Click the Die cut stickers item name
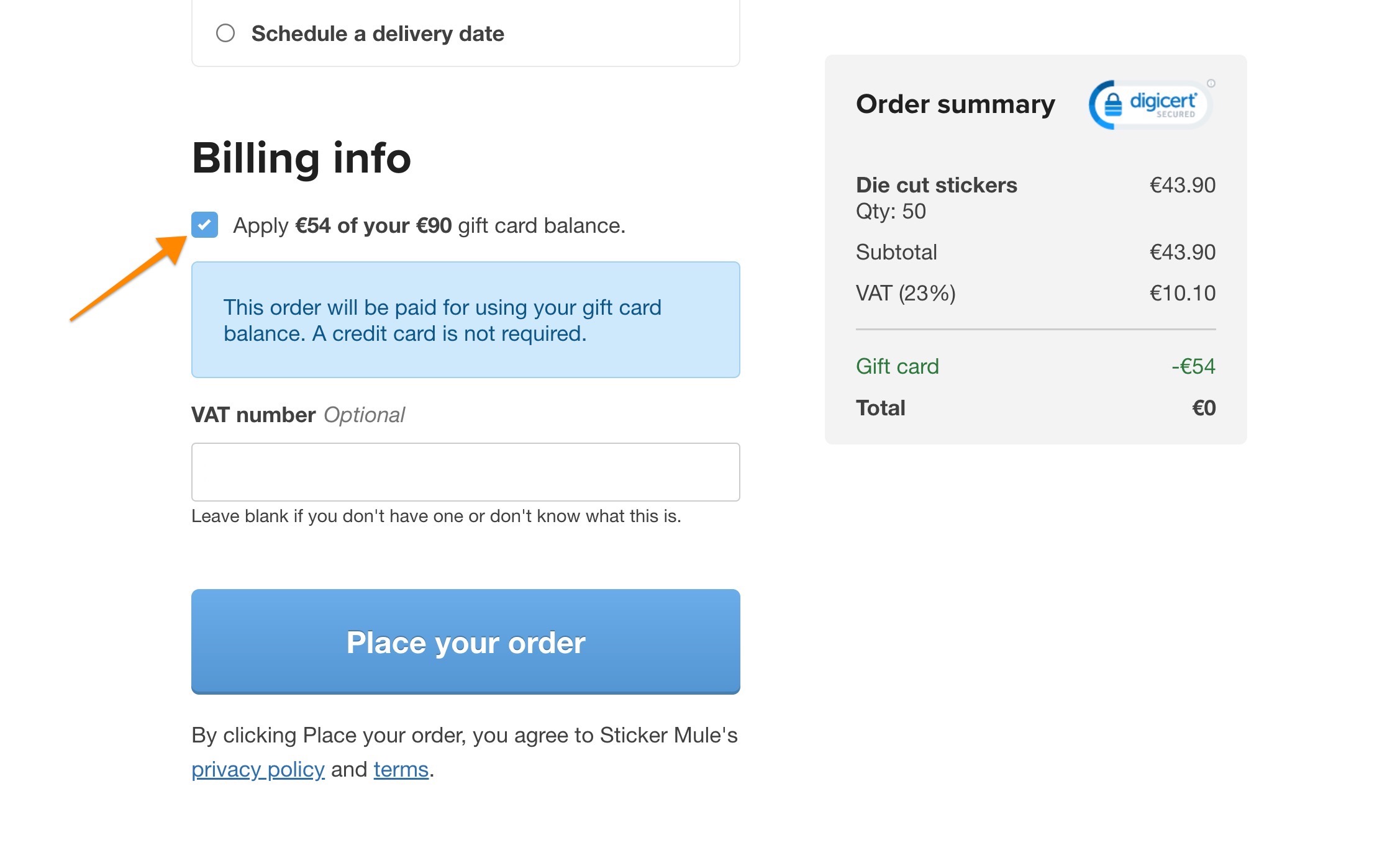 [937, 184]
